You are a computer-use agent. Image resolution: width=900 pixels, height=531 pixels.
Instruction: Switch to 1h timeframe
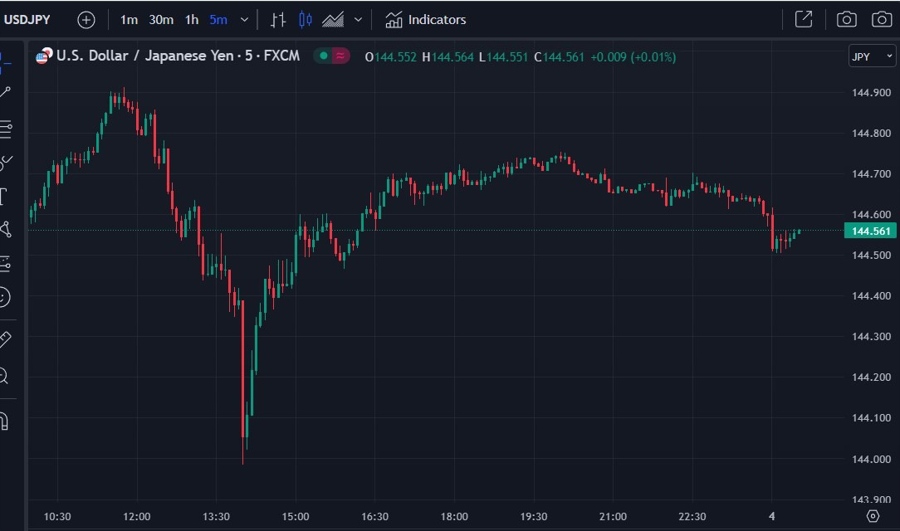(192, 20)
